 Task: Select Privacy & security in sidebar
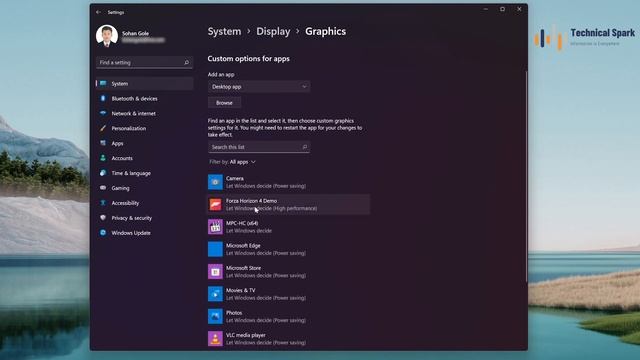click(x=131, y=218)
